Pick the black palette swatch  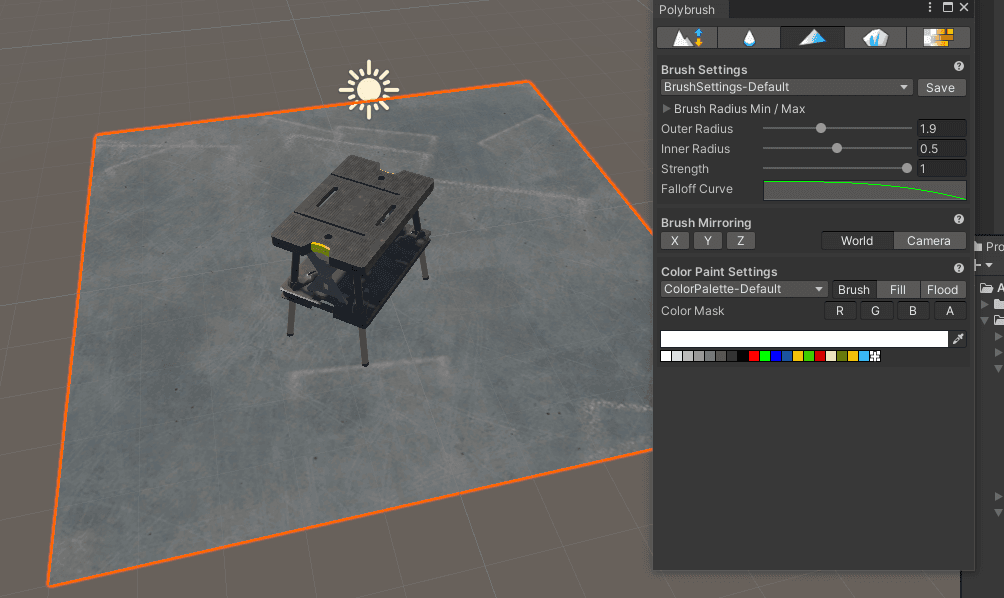point(743,356)
